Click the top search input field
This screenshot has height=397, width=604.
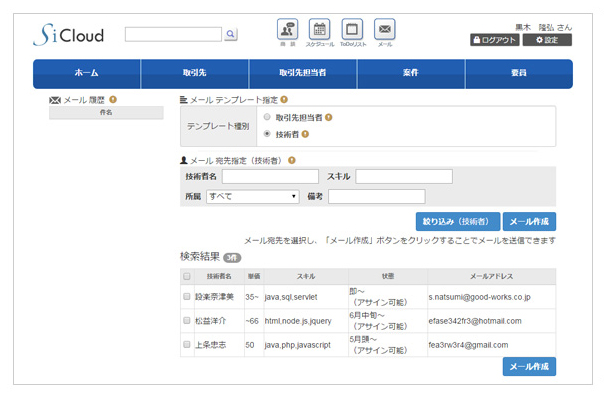[173, 34]
